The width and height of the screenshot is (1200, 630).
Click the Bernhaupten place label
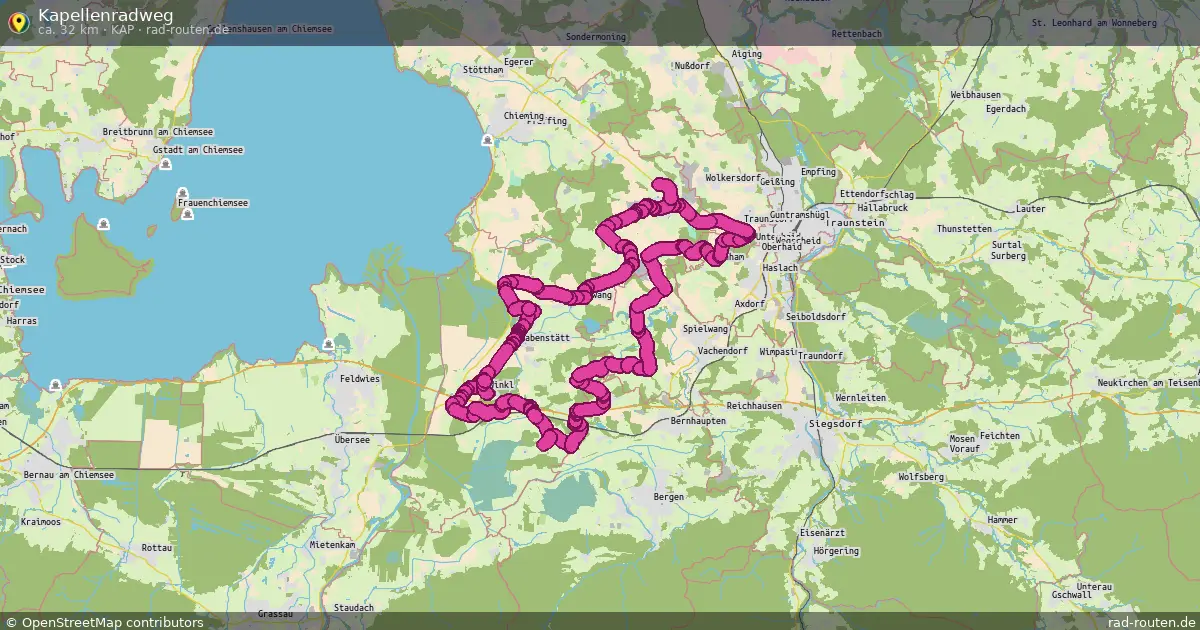697,421
